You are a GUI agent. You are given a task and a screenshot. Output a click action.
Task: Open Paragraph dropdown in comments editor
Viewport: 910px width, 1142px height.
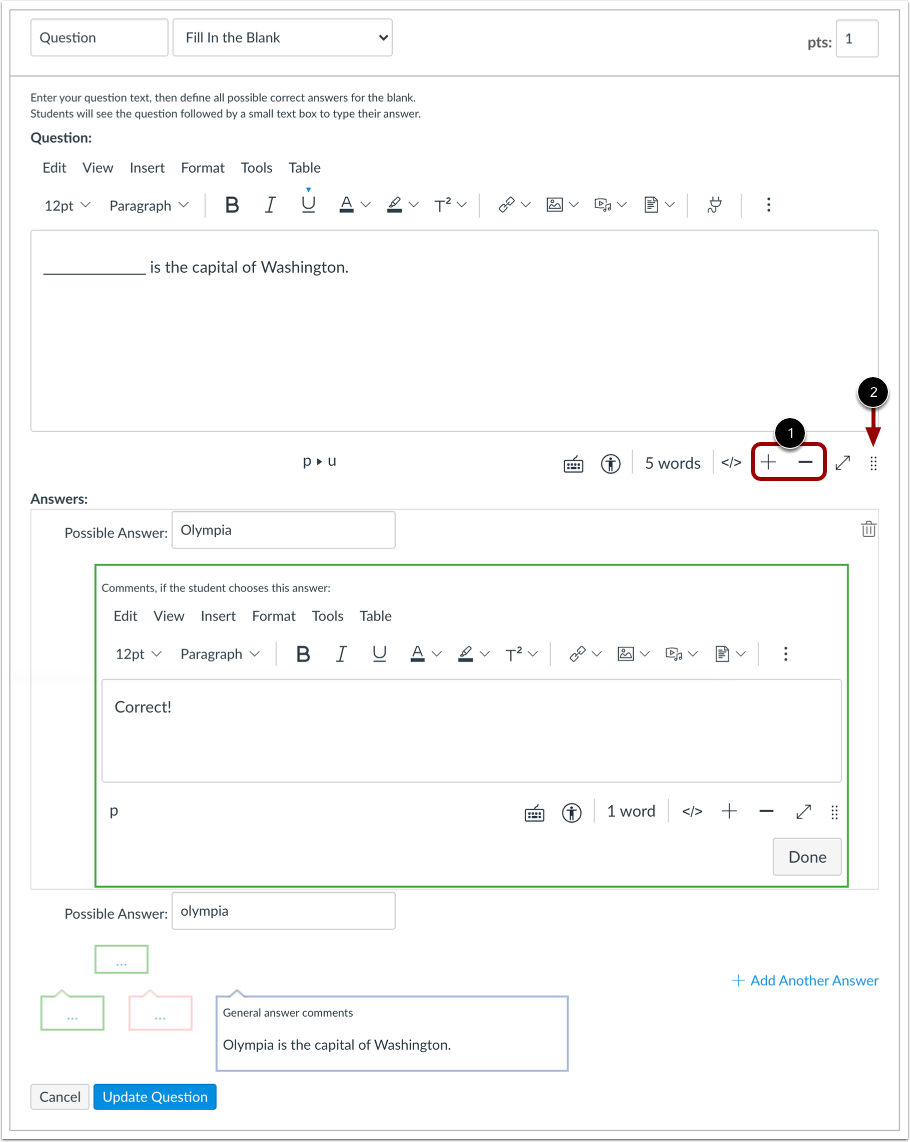[x=220, y=654]
